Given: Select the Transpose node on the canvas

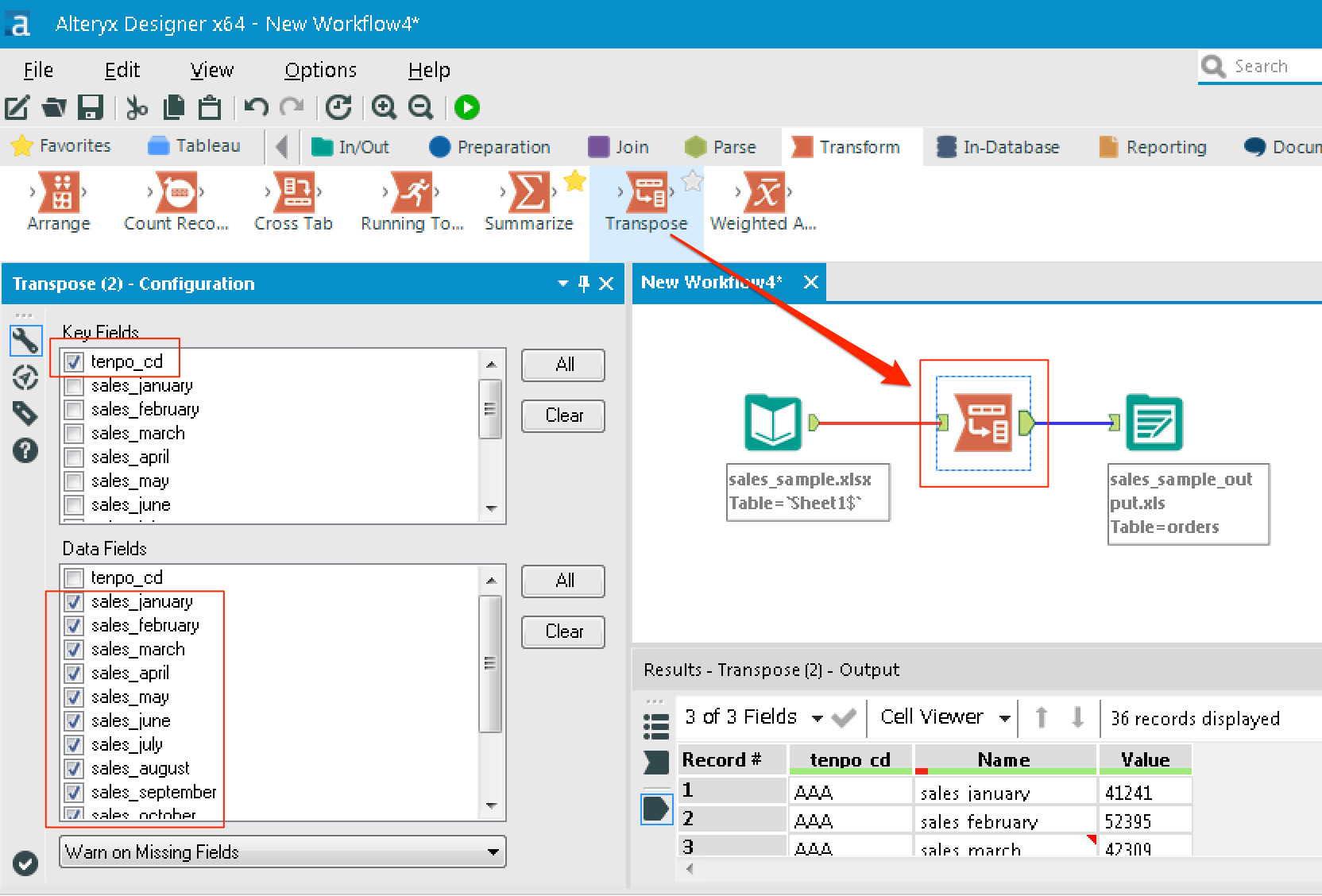Looking at the screenshot, I should (x=984, y=423).
